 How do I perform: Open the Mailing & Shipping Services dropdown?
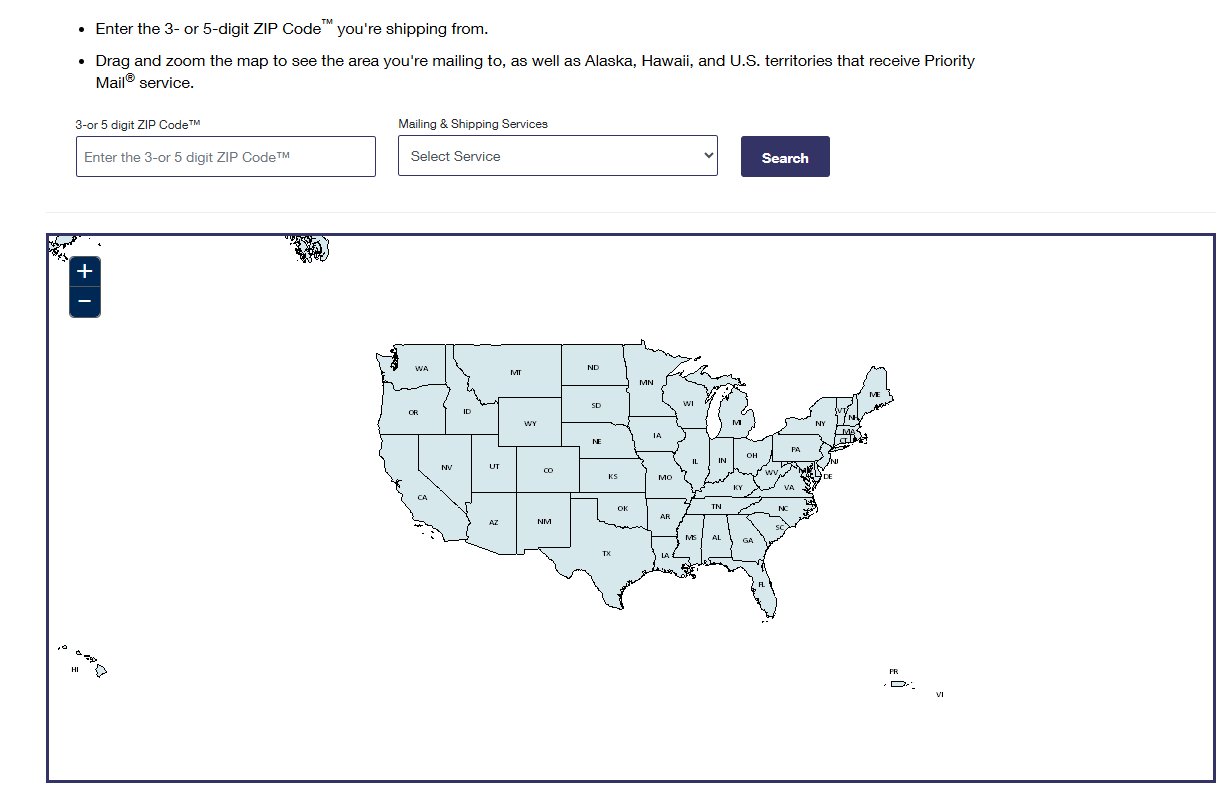click(557, 156)
